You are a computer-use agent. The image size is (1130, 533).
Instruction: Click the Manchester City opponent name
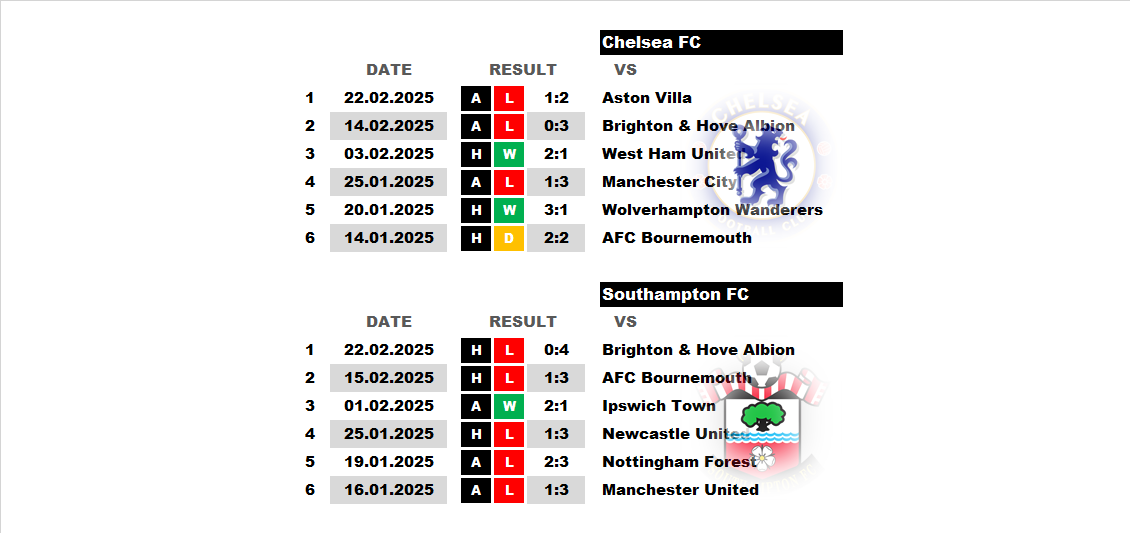coord(669,182)
